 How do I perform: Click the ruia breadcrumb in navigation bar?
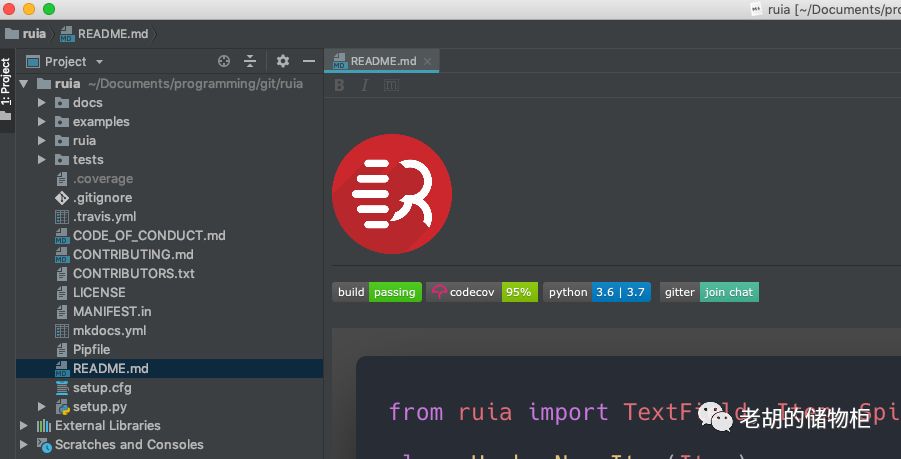(26, 34)
